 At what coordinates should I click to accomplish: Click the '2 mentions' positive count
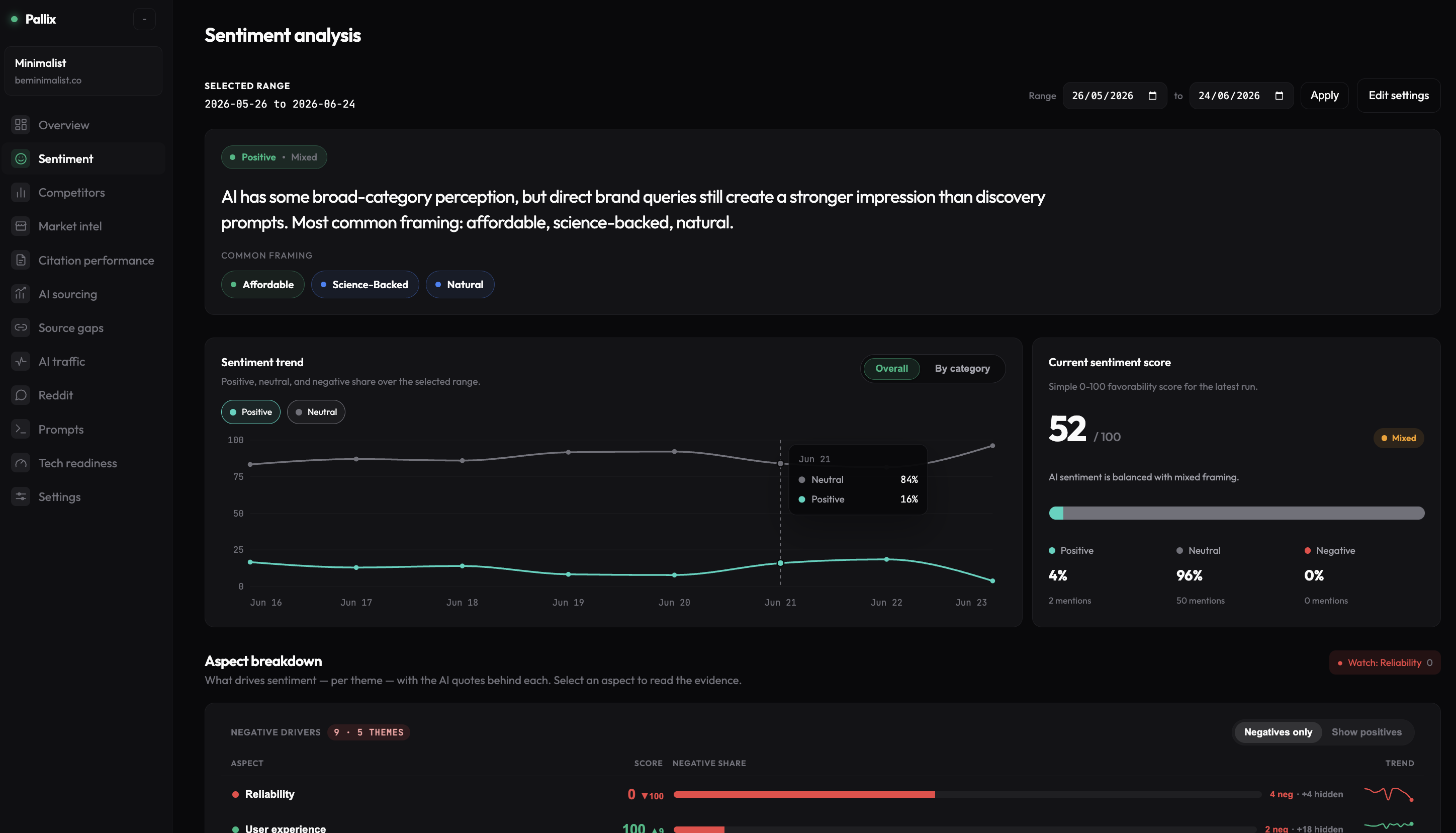click(1069, 601)
